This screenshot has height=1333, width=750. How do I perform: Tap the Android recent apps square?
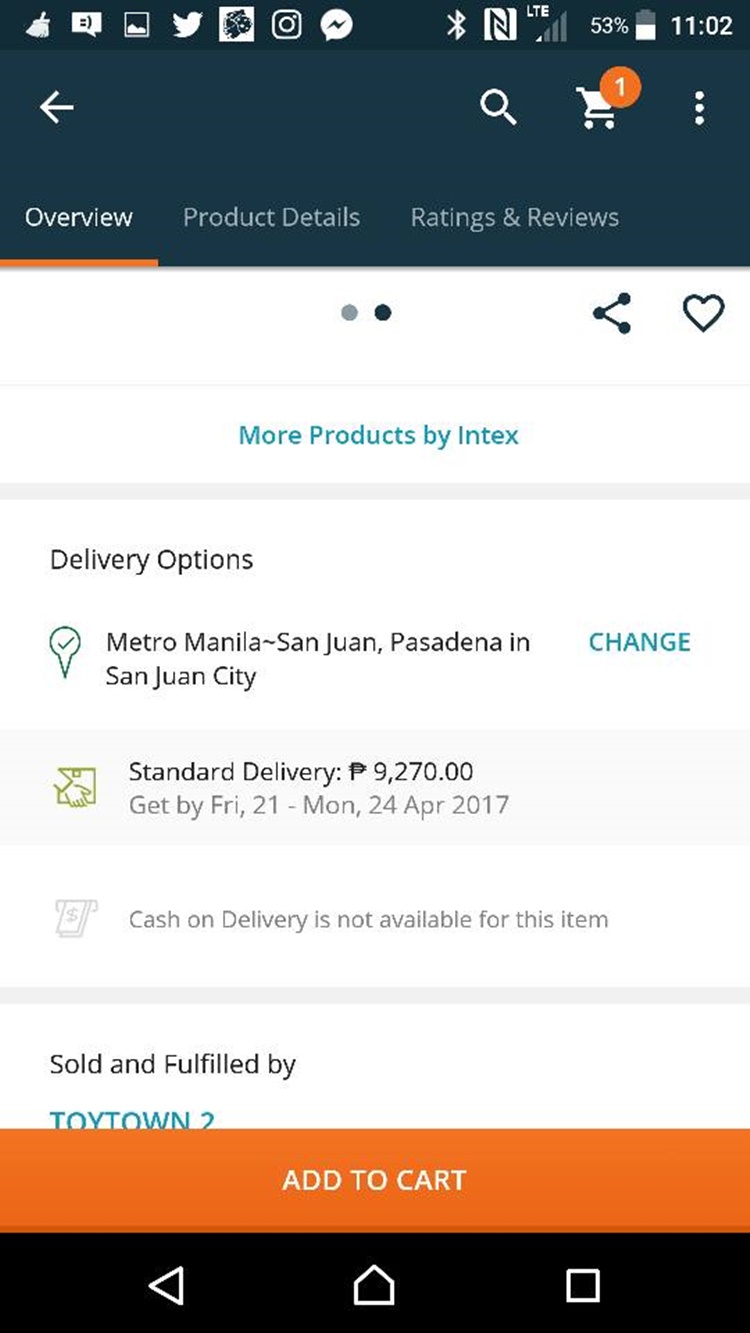pyautogui.click(x=582, y=1284)
